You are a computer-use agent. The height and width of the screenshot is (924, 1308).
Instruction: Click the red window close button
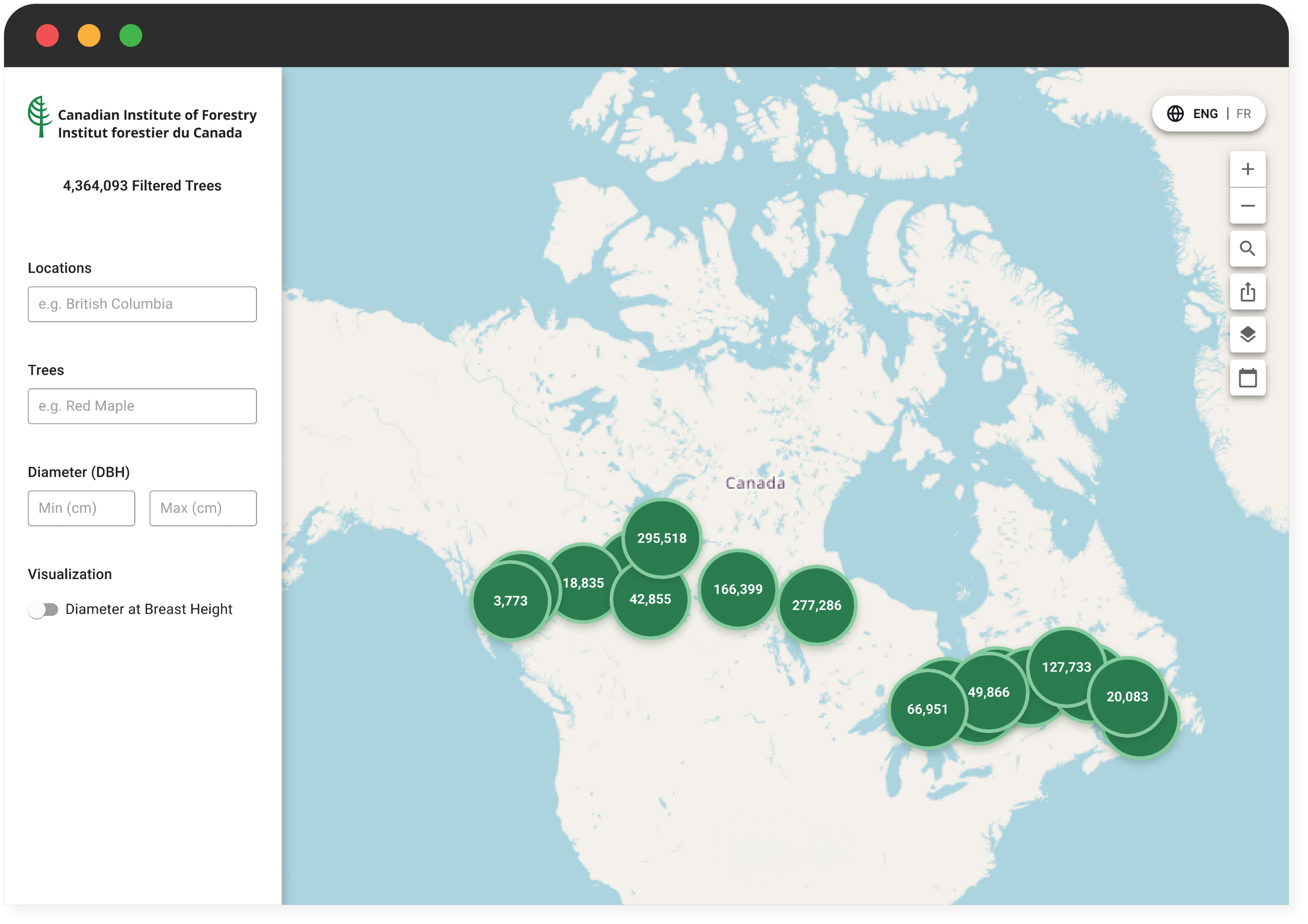(x=47, y=35)
